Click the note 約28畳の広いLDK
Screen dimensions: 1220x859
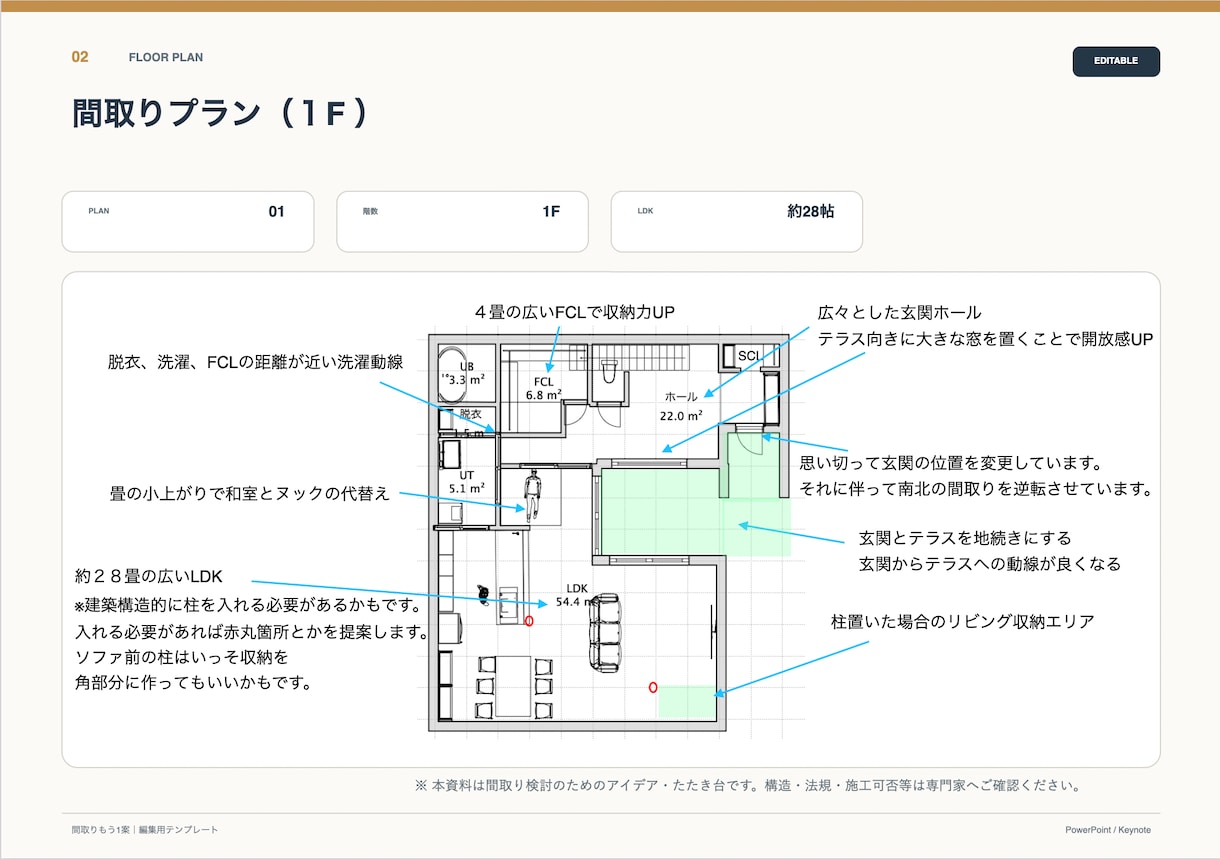148,577
